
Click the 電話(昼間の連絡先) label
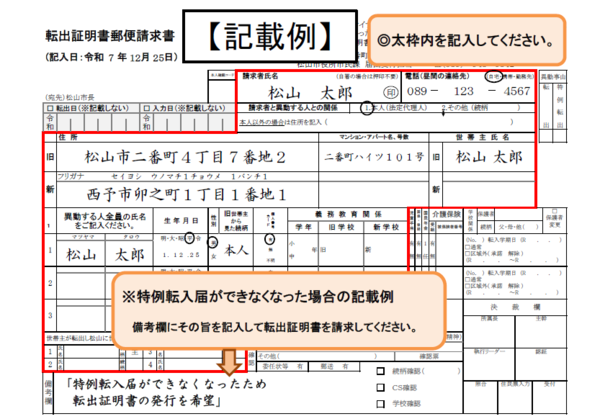tap(437, 76)
